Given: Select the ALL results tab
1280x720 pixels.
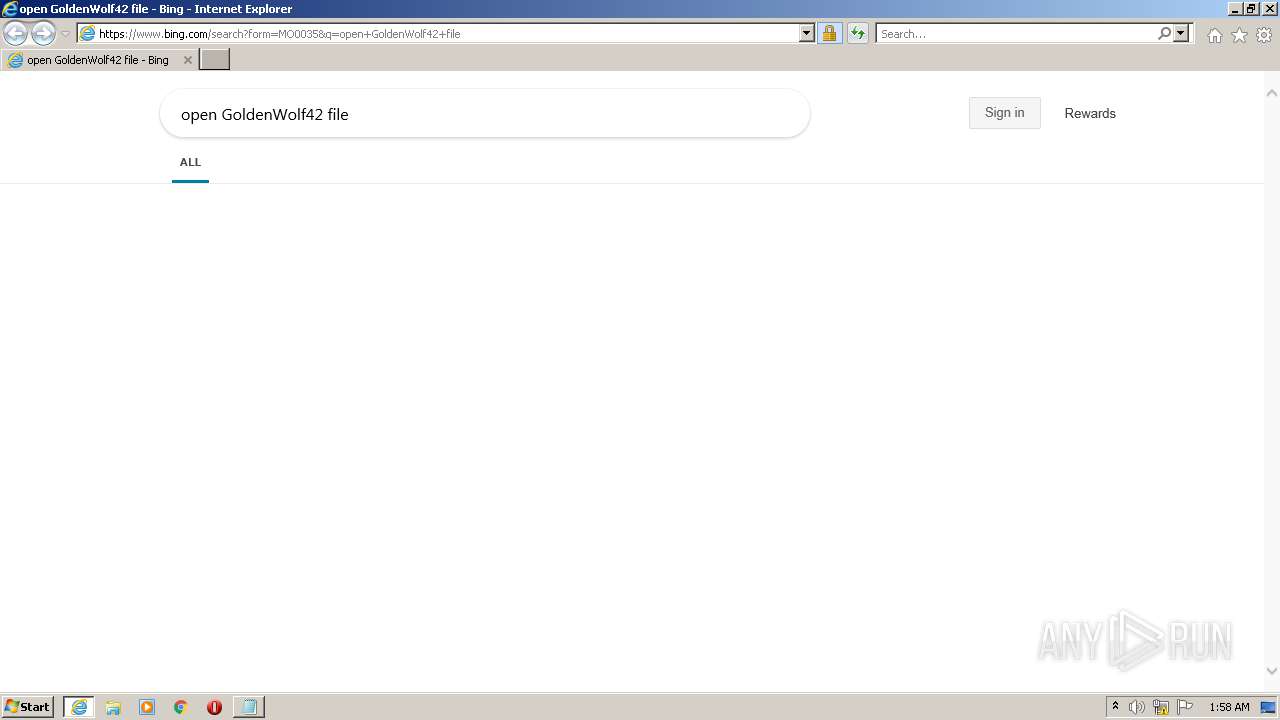Looking at the screenshot, I should coord(190,162).
